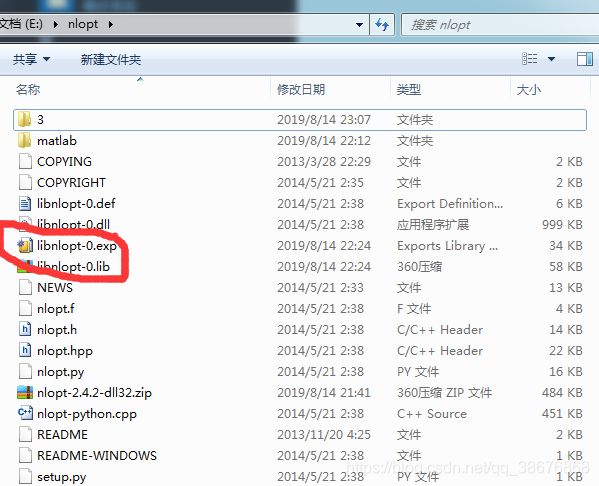The image size is (599, 486).
Task: Click the COPYRIGHT file icon
Action: point(25,183)
